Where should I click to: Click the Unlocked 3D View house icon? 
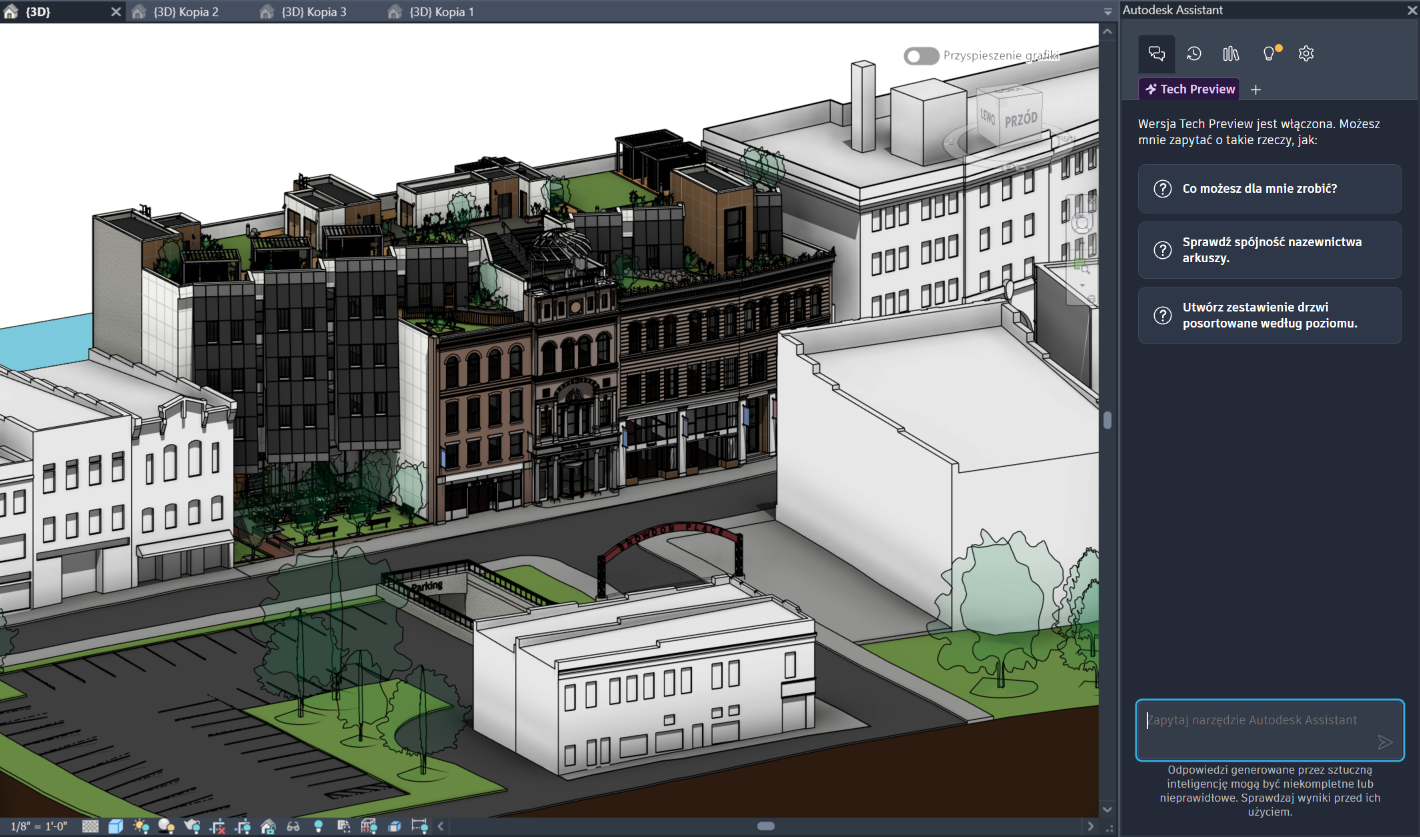268,826
